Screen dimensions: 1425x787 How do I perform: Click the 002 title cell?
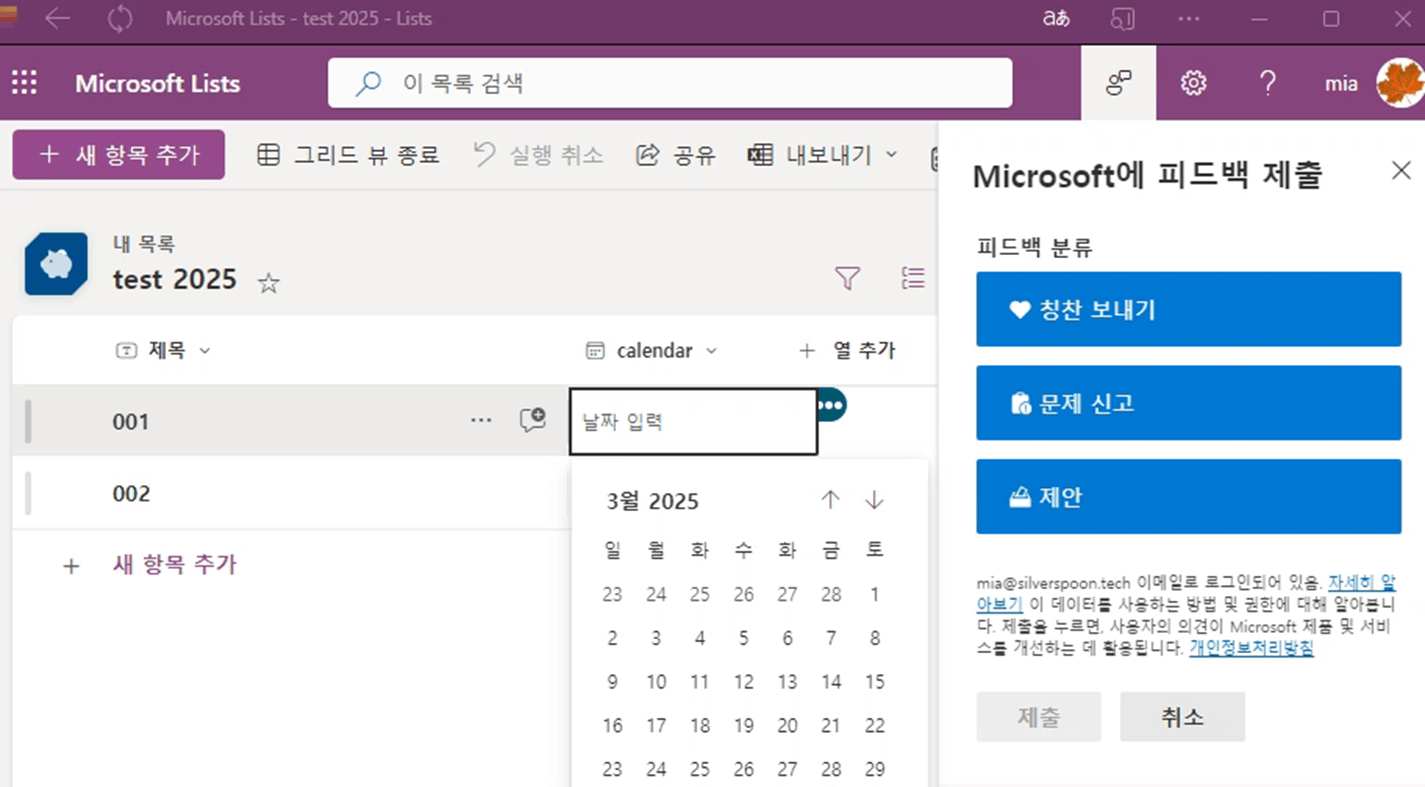[x=131, y=493]
